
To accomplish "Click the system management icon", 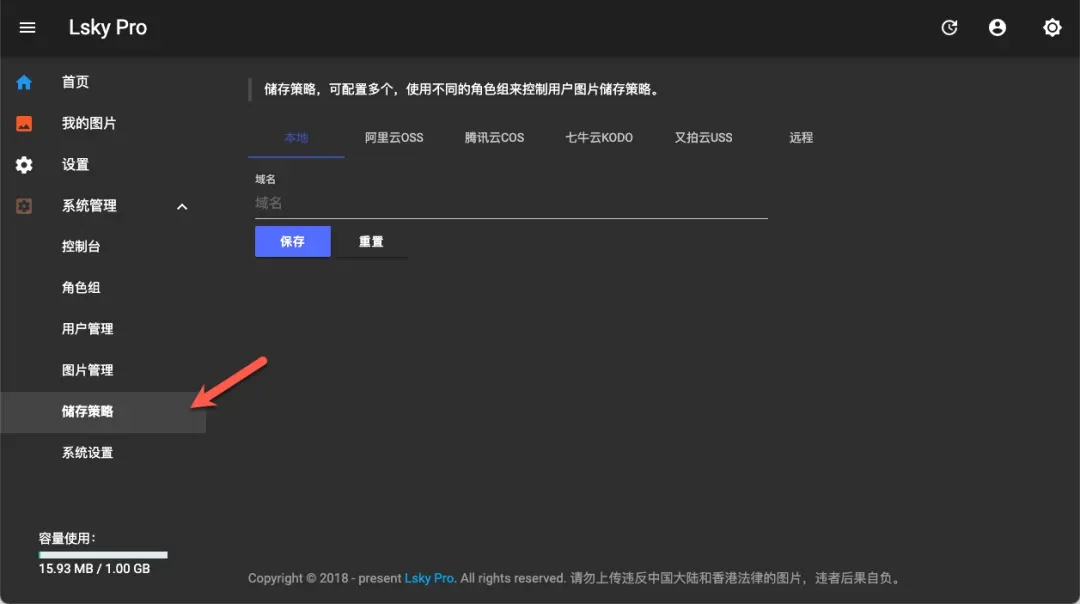I will tap(24, 206).
